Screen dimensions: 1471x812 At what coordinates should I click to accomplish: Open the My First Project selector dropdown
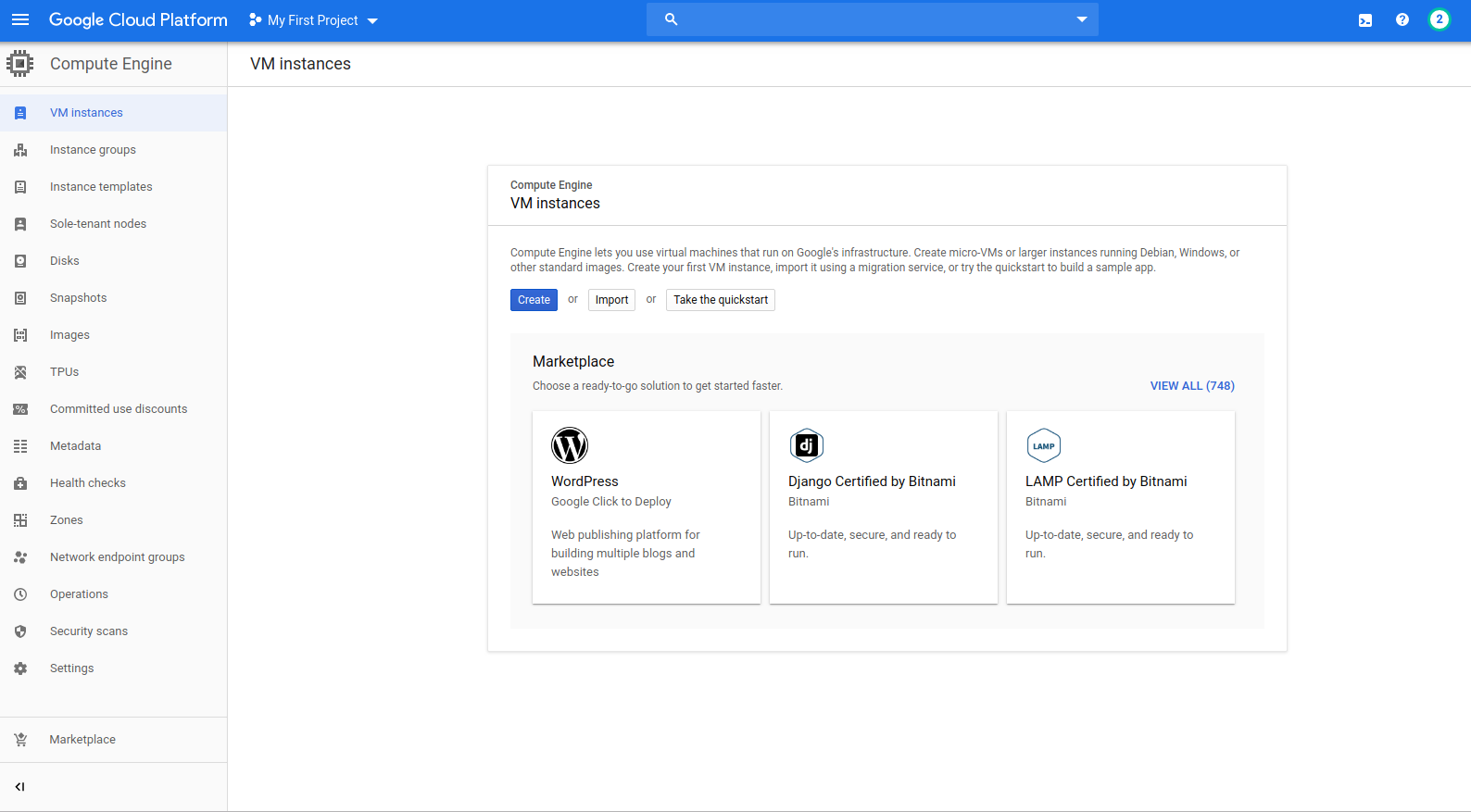pyautogui.click(x=314, y=20)
